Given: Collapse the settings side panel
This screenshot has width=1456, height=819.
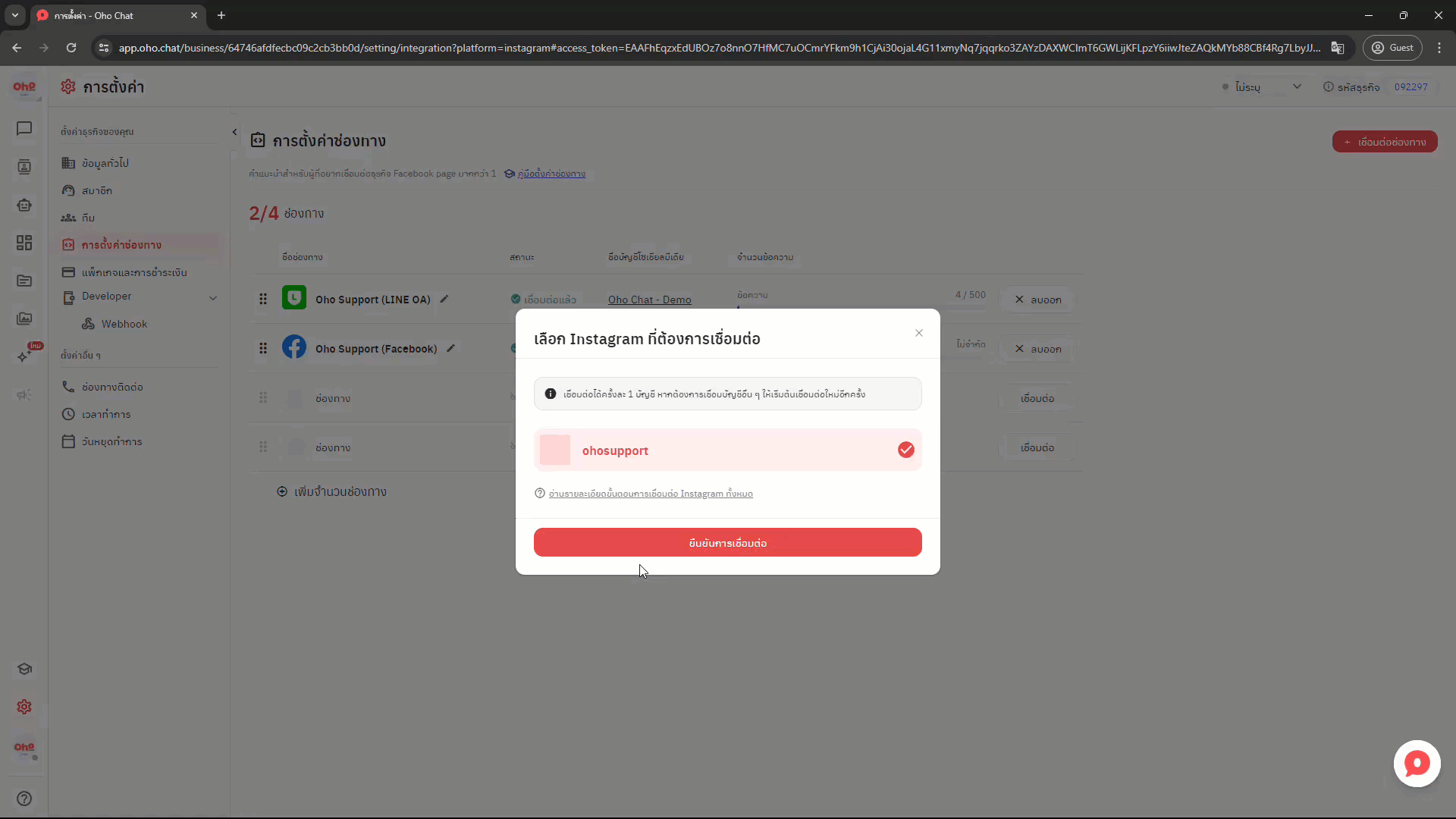Looking at the screenshot, I should tap(234, 132).
